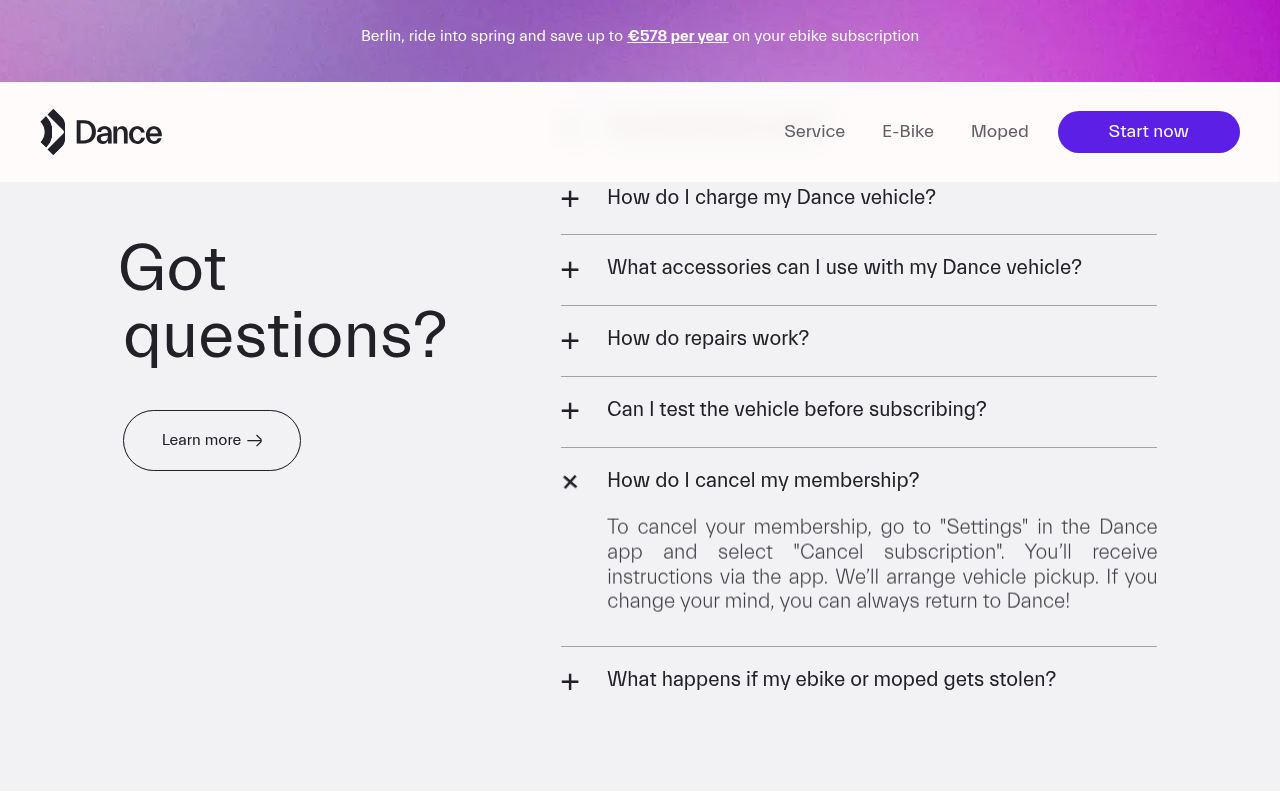Expand plus icon for accessories question
Viewport: 1280px width, 800px height.
(x=570, y=270)
